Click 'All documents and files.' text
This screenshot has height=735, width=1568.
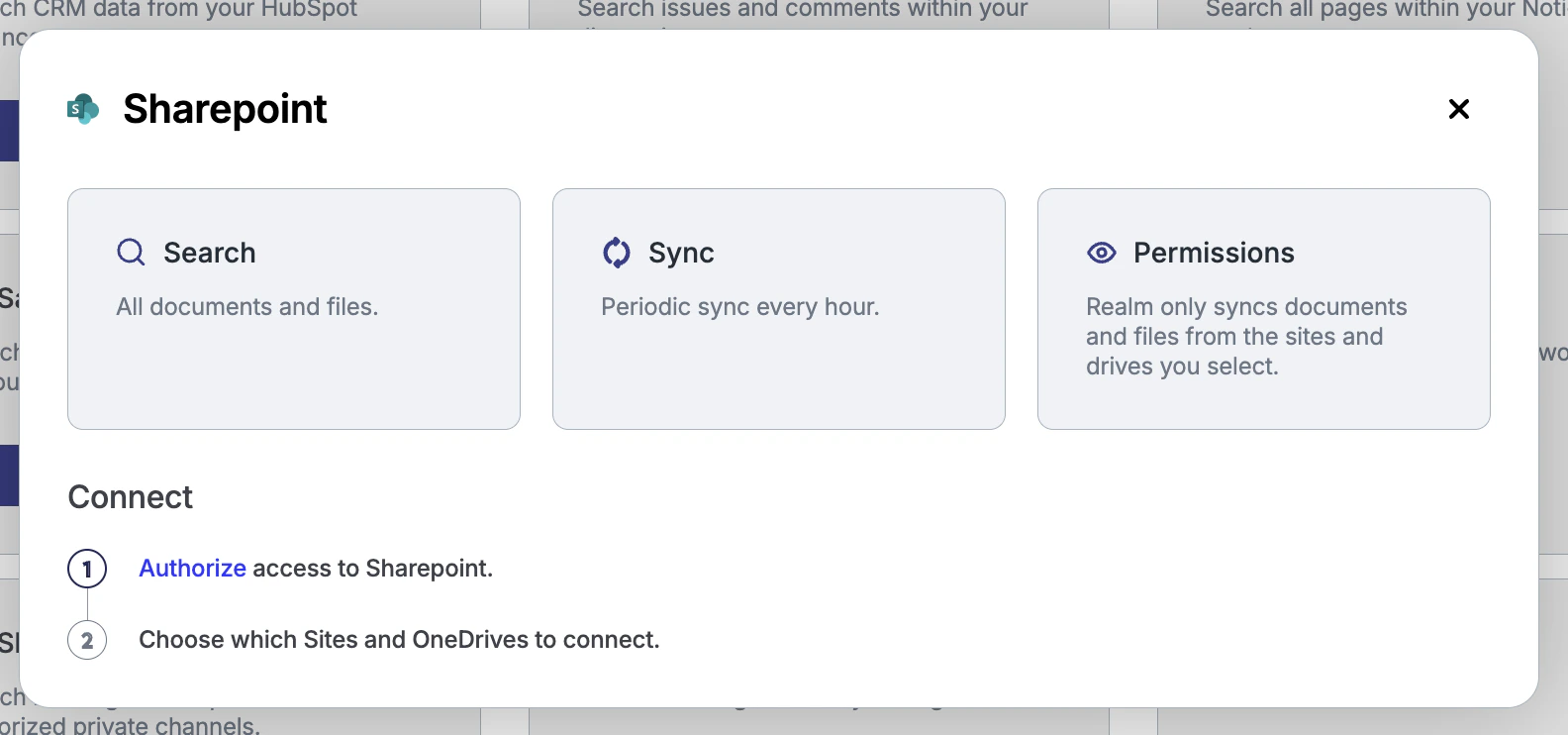(247, 307)
